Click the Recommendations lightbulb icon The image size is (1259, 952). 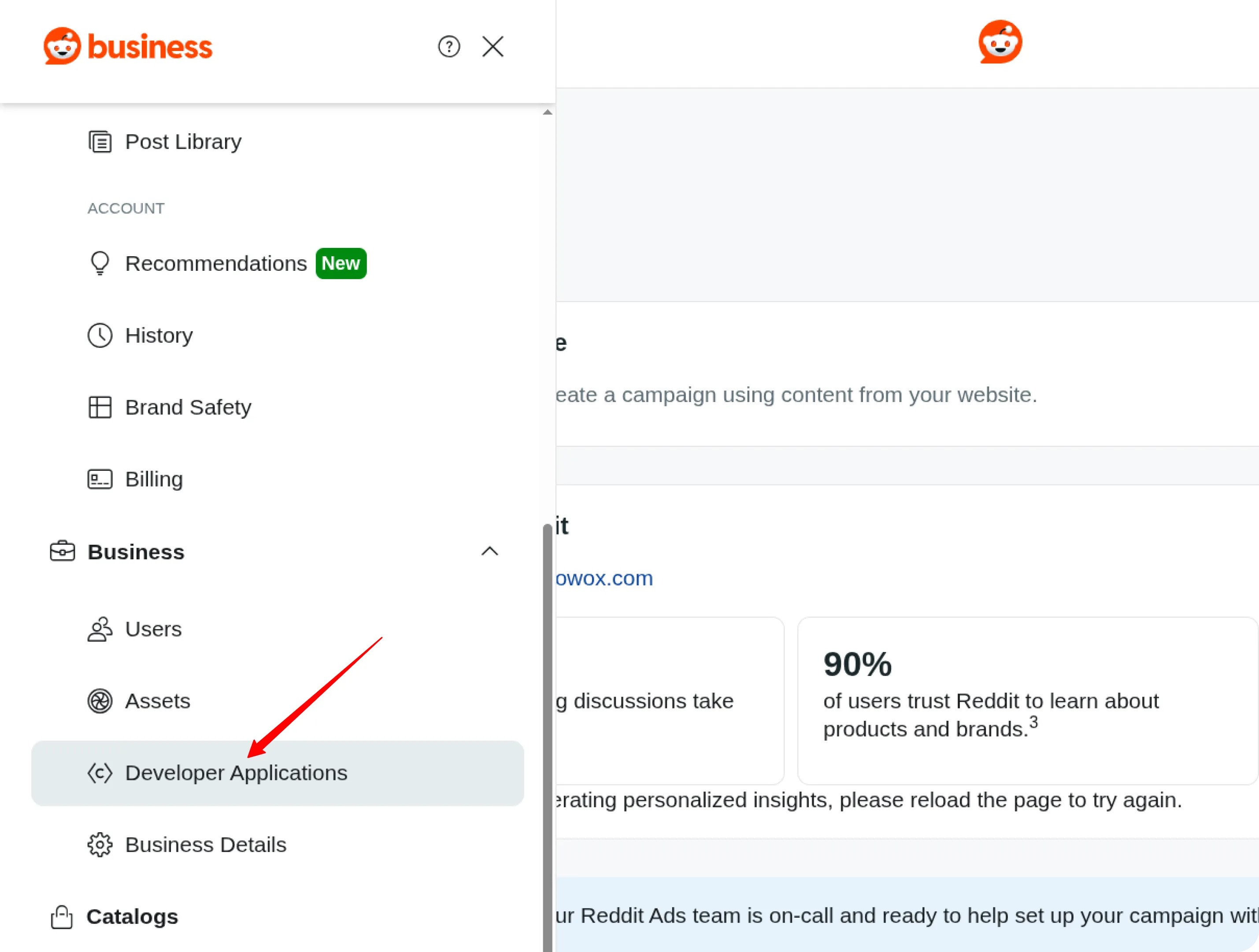[100, 263]
